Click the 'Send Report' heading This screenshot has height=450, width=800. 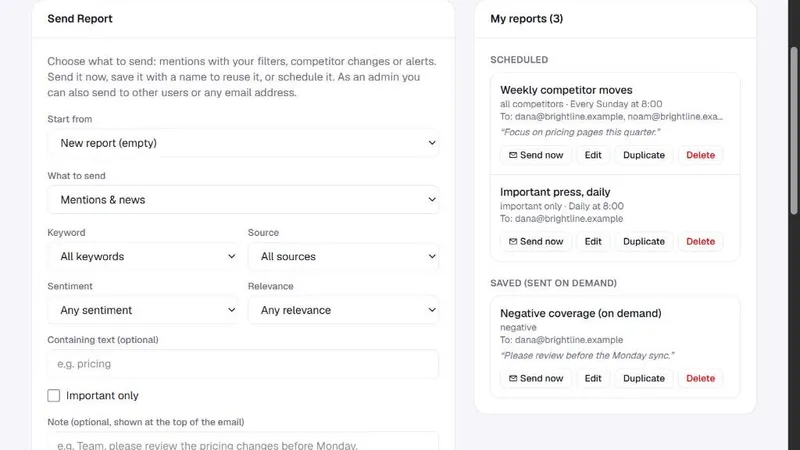[x=80, y=18]
